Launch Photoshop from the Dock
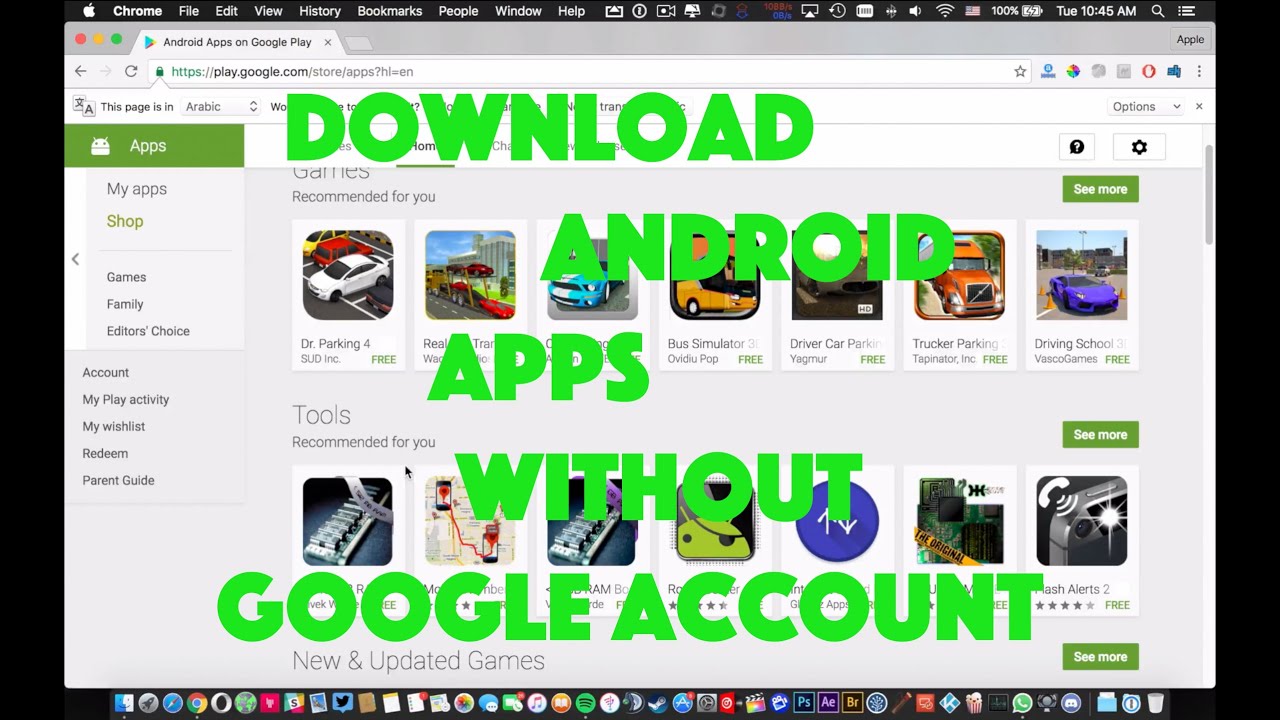The width and height of the screenshot is (1280, 720). tap(804, 703)
